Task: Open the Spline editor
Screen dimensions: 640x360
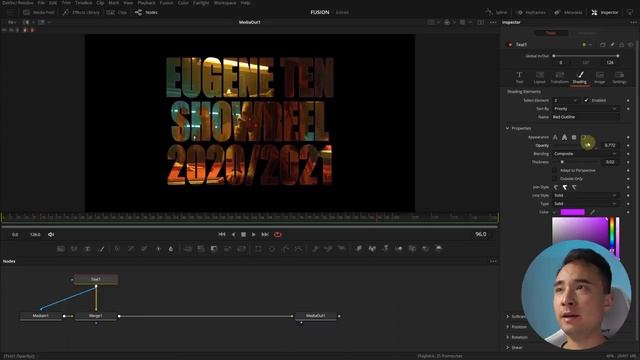Action: coord(496,12)
